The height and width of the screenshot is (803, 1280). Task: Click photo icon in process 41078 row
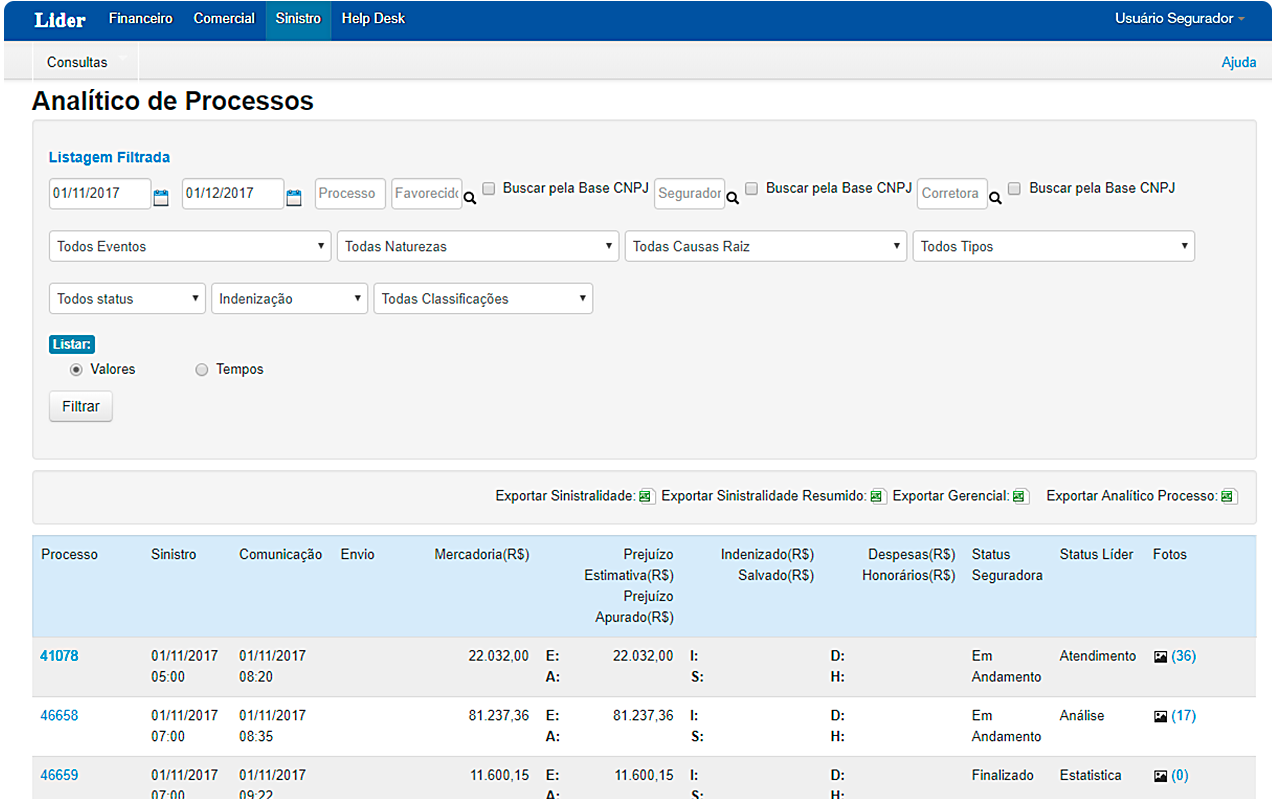(x=1160, y=657)
